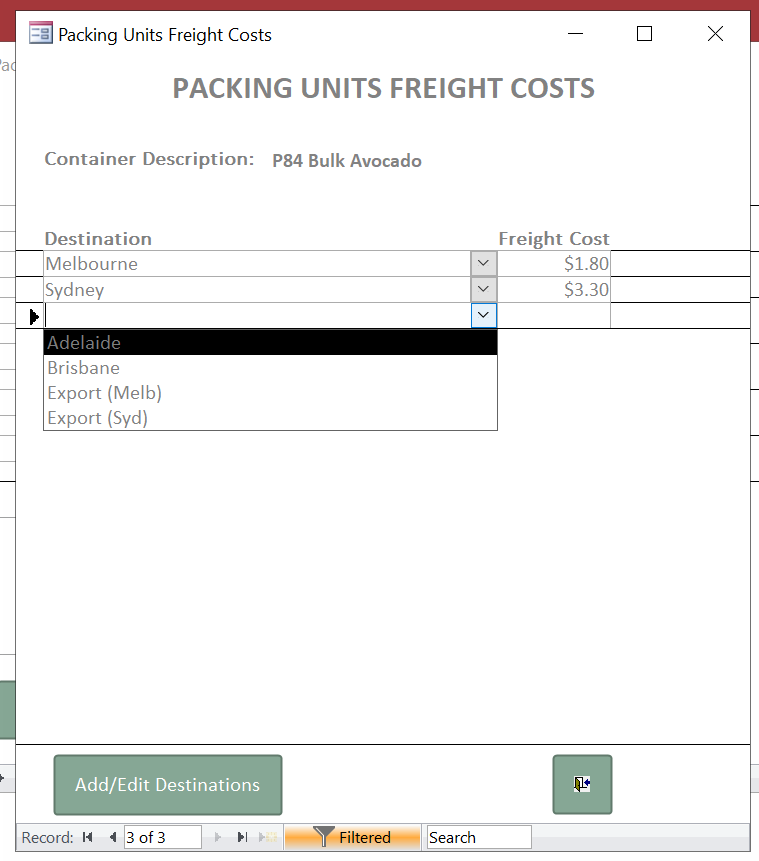Pick Export (Melb) from the list
This screenshot has height=861, width=759.
tap(270, 393)
